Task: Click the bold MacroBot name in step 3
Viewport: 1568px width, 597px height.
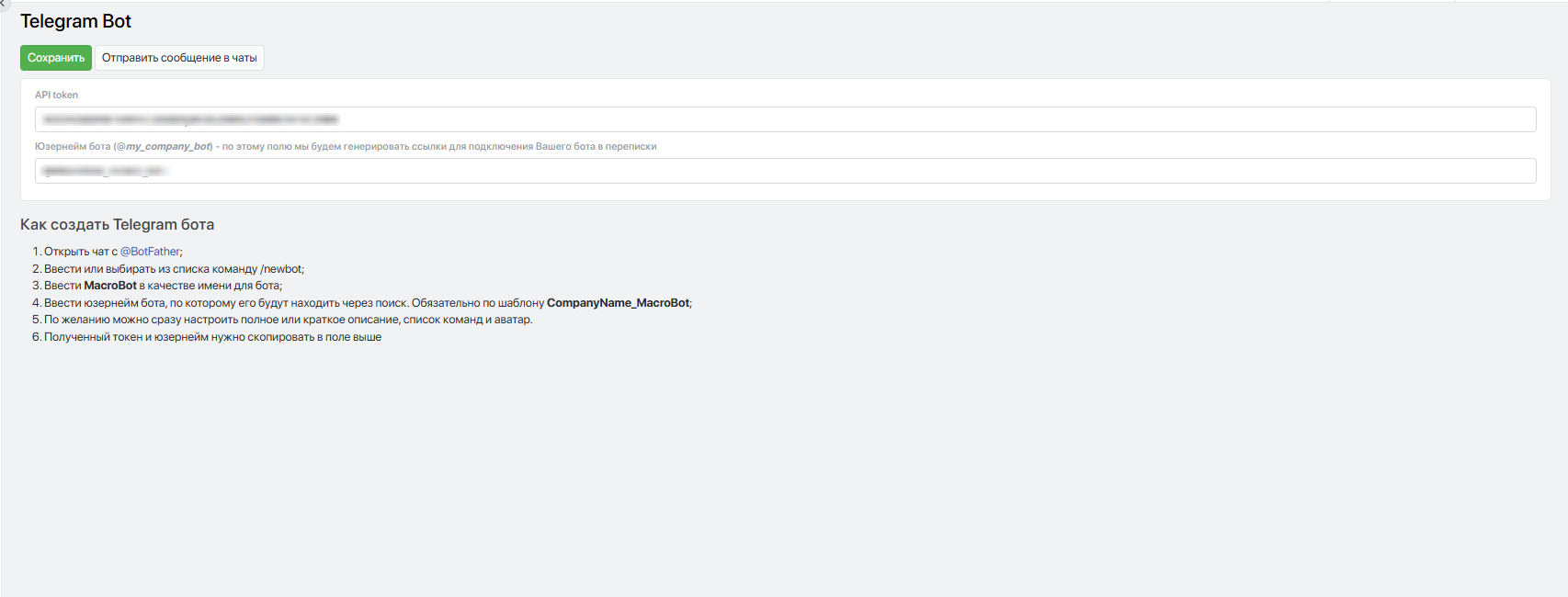Action: [x=110, y=286]
